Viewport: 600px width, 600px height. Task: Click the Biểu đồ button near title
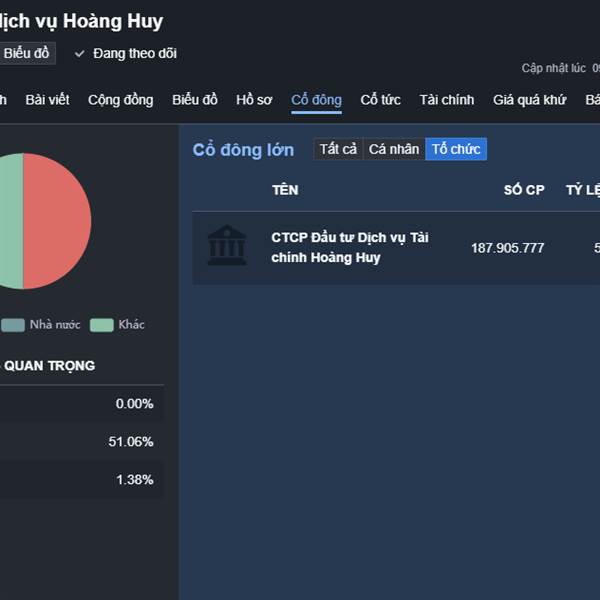pos(26,54)
